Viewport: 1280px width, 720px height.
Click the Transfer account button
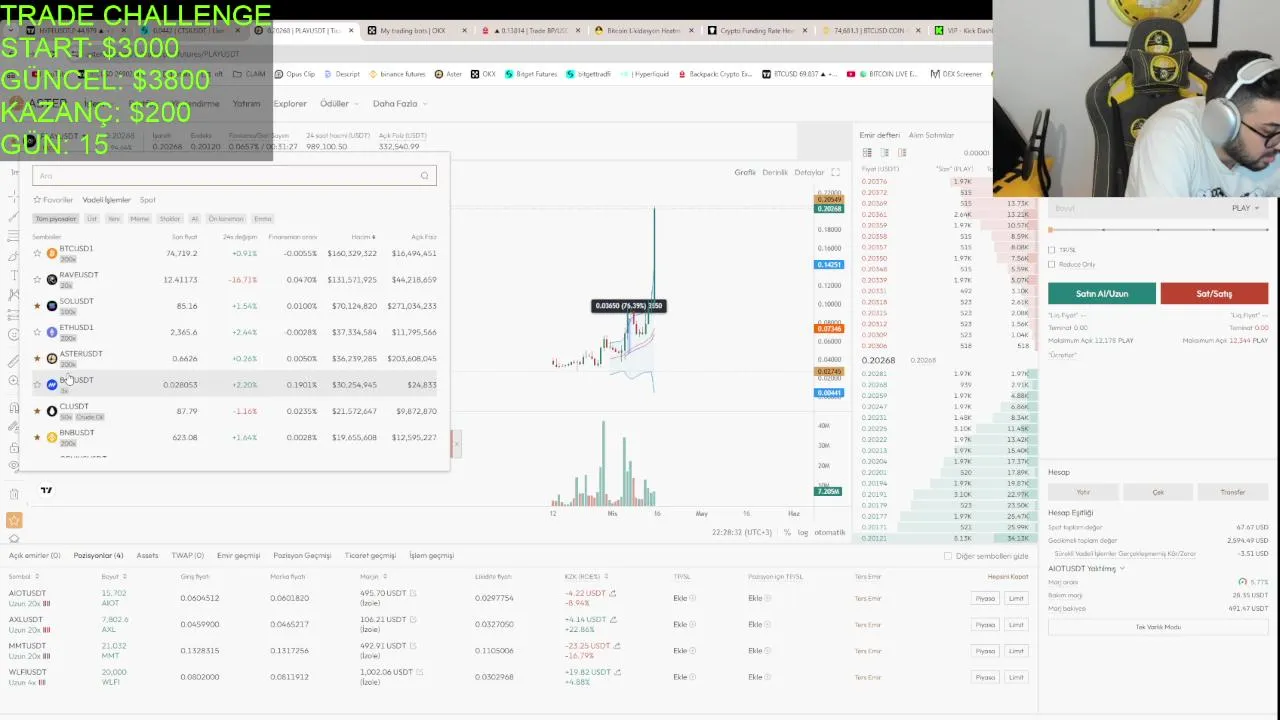coord(1233,492)
